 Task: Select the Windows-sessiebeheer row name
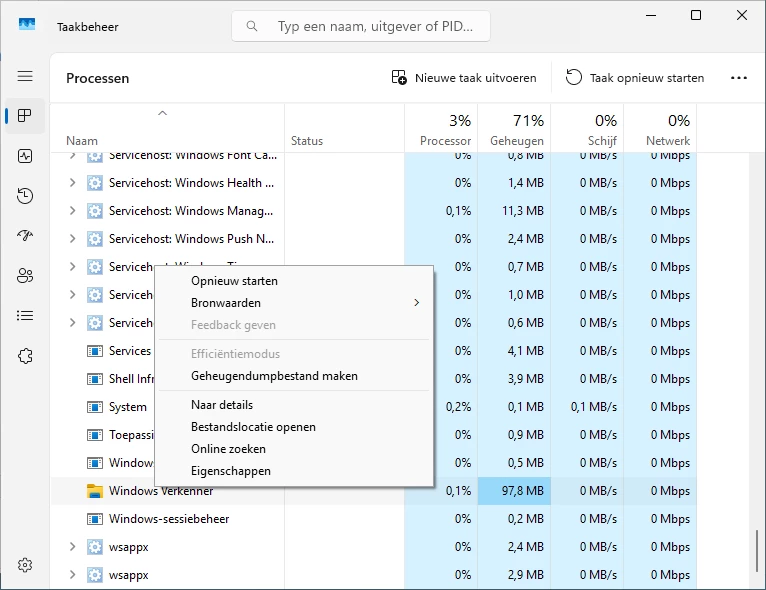(x=169, y=519)
